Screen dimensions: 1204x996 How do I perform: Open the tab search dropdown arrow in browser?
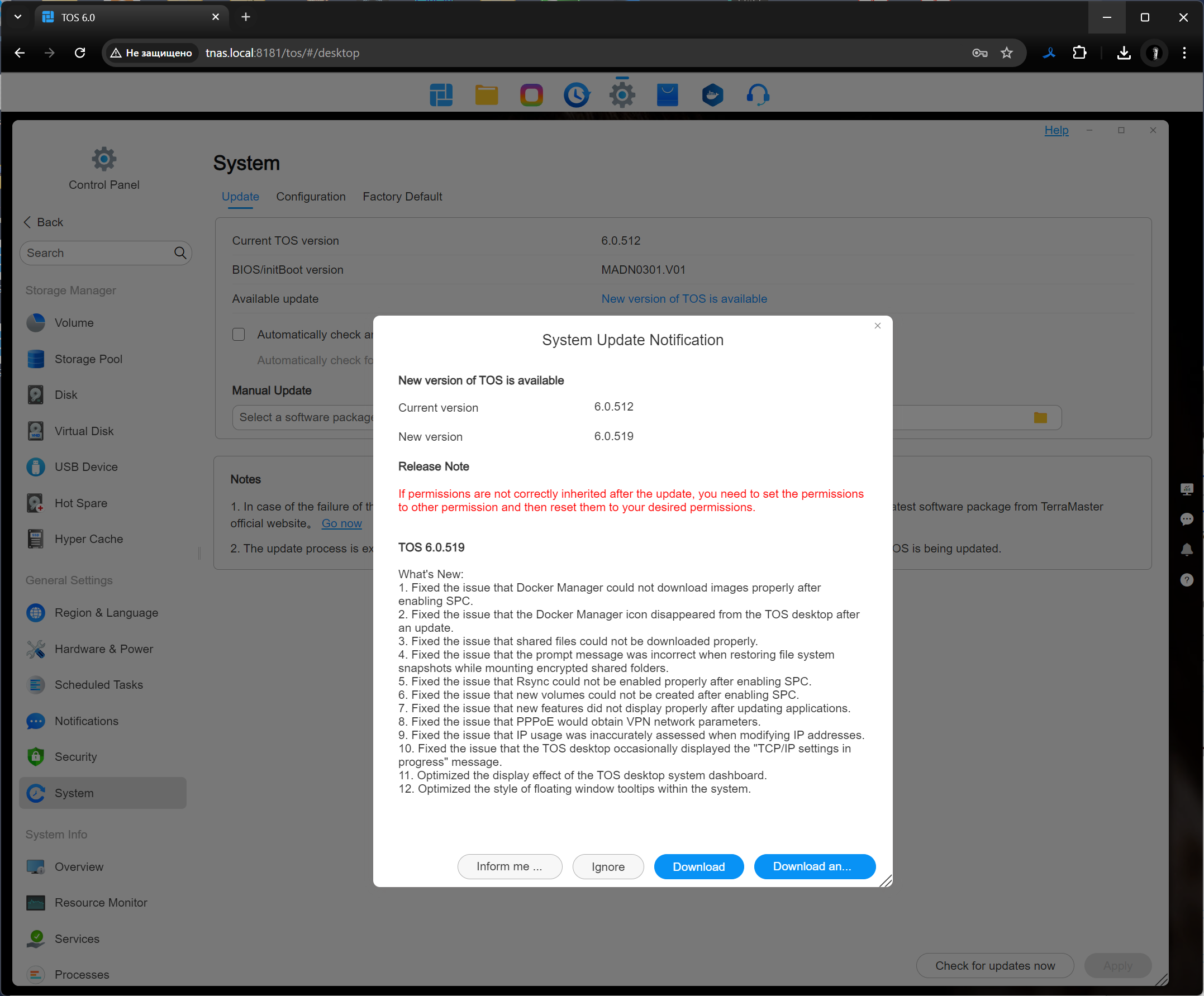click(18, 17)
